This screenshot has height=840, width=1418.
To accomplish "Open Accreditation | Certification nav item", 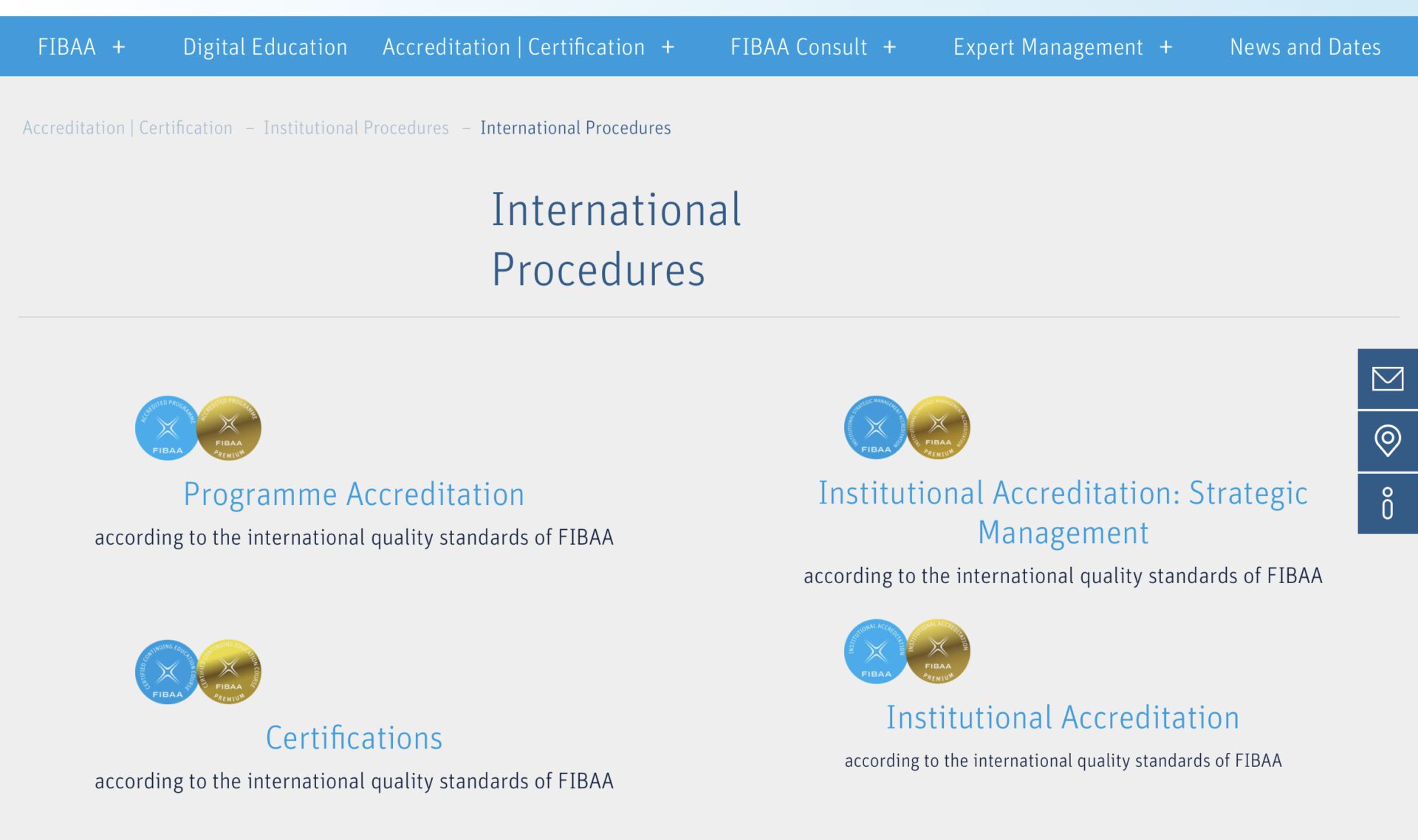I will [x=513, y=47].
